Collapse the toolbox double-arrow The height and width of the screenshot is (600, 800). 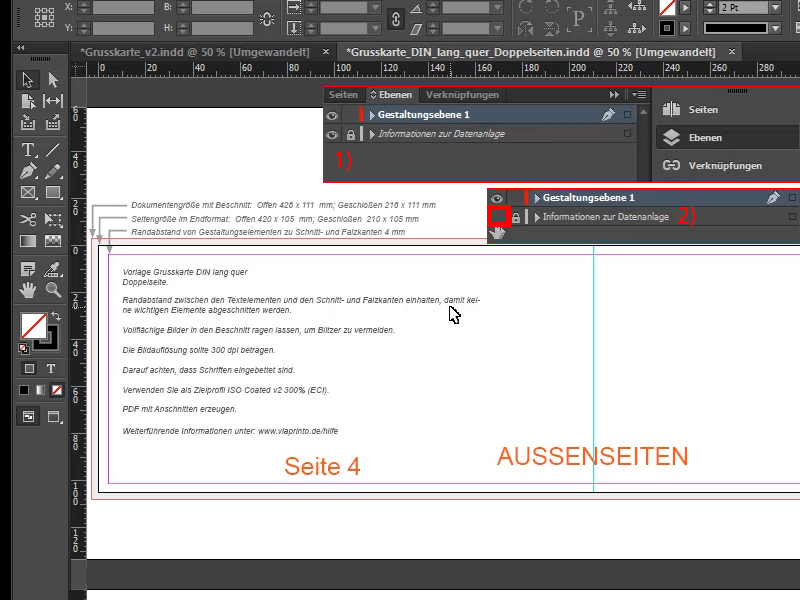tap(20, 47)
